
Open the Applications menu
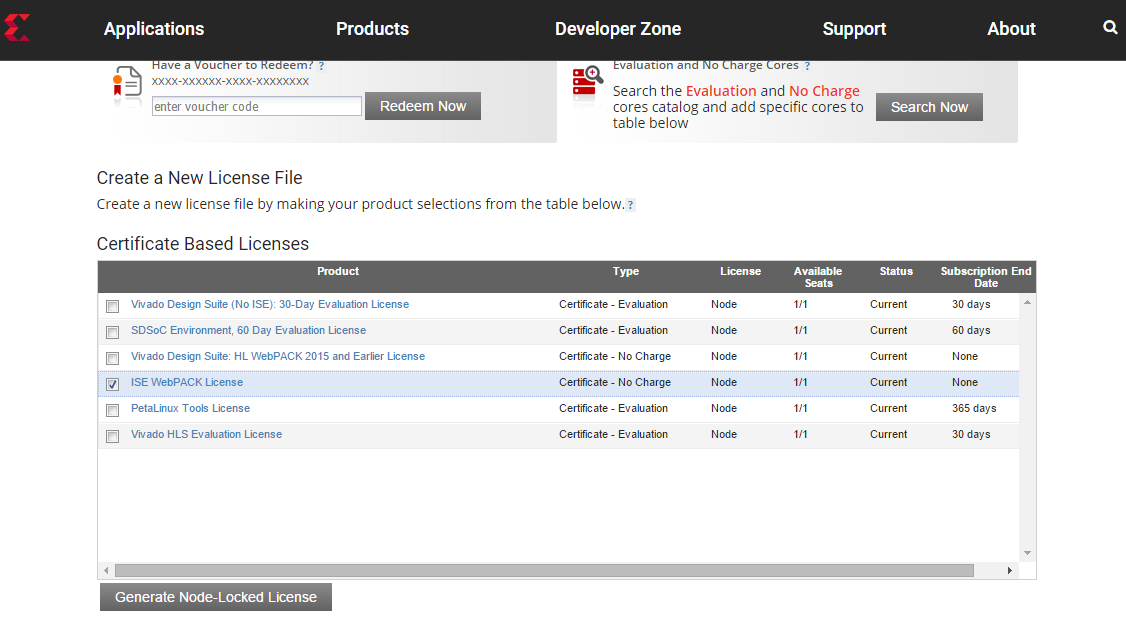click(154, 29)
